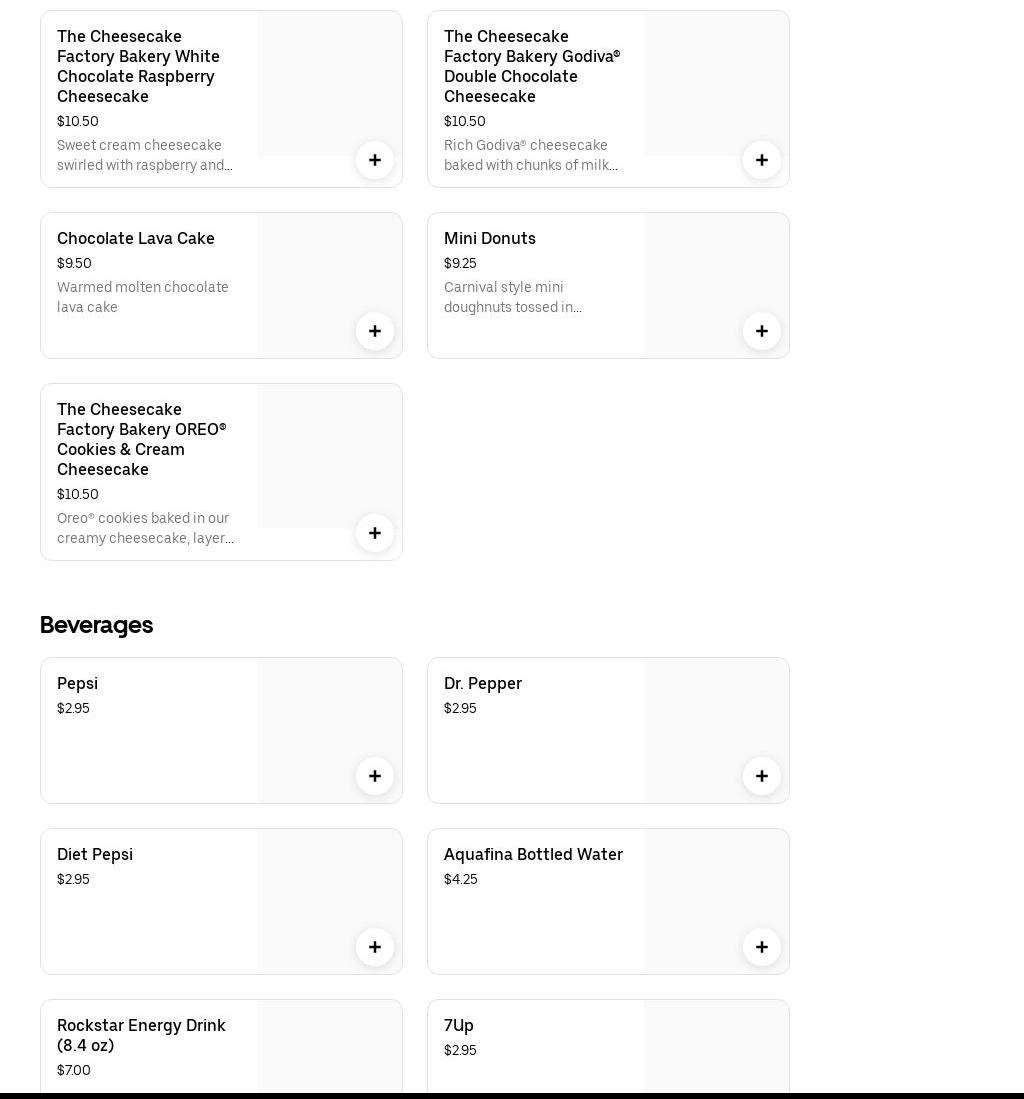Viewport: 1024px width, 1099px height.
Task: Add White Chocolate Raspberry Cheesecake to cart
Action: coord(375,160)
